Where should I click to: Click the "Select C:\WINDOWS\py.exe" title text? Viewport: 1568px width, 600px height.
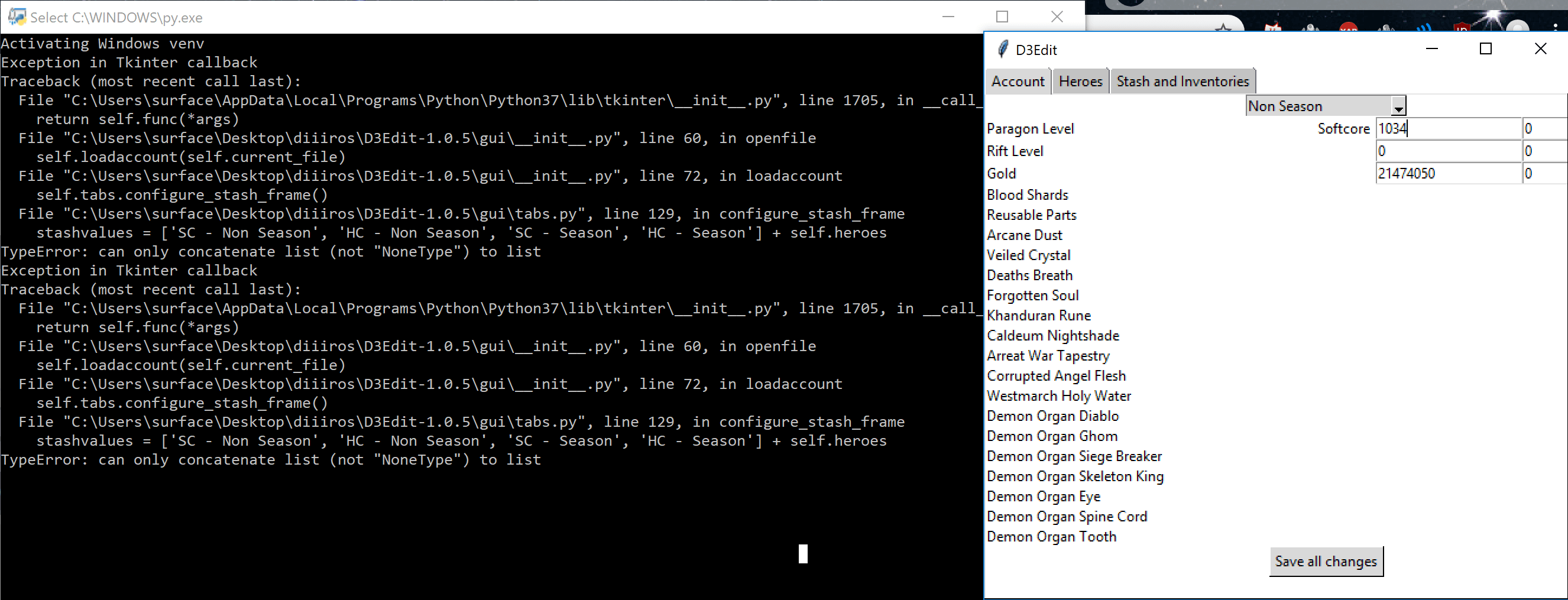tap(116, 18)
